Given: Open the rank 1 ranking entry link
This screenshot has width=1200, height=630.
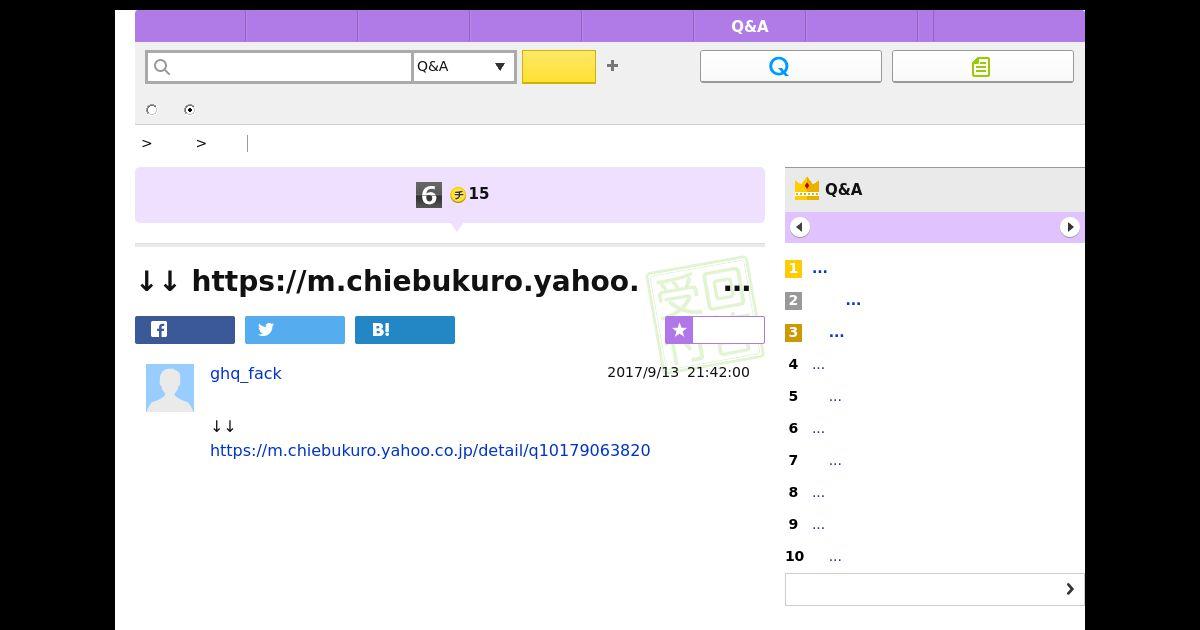Looking at the screenshot, I should [x=820, y=269].
